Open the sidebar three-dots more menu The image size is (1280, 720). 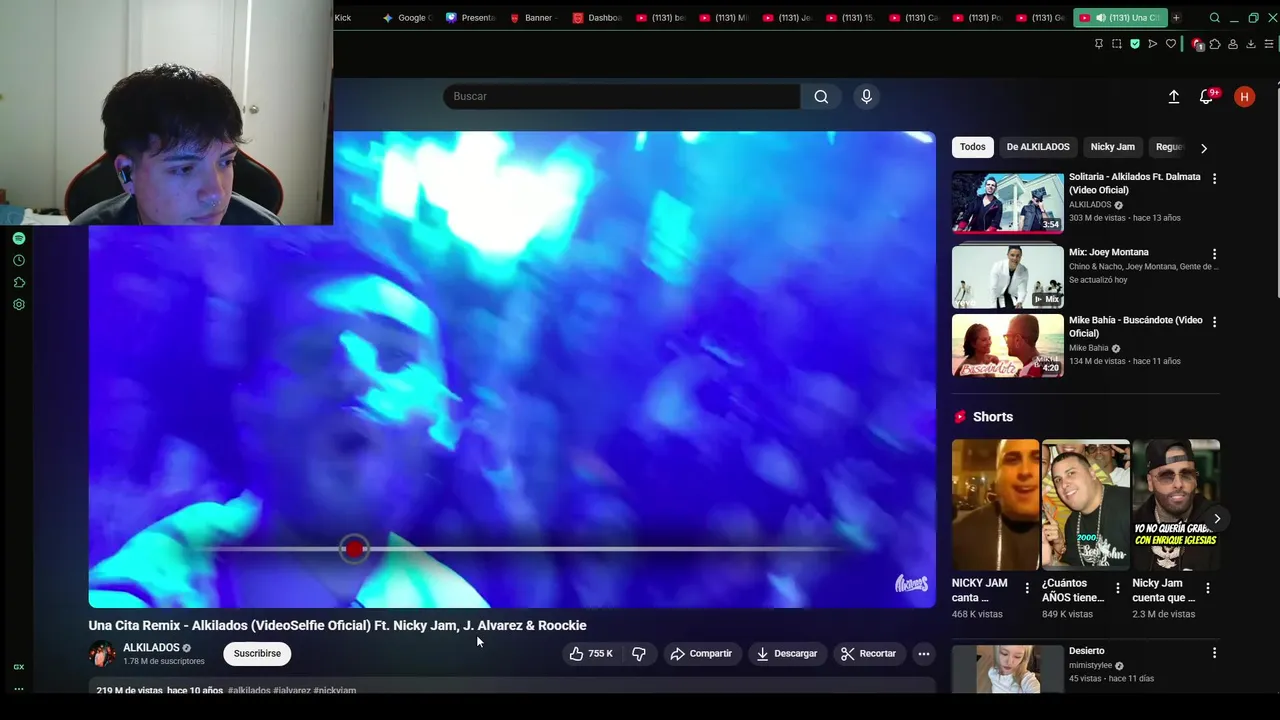pyautogui.click(x=19, y=688)
